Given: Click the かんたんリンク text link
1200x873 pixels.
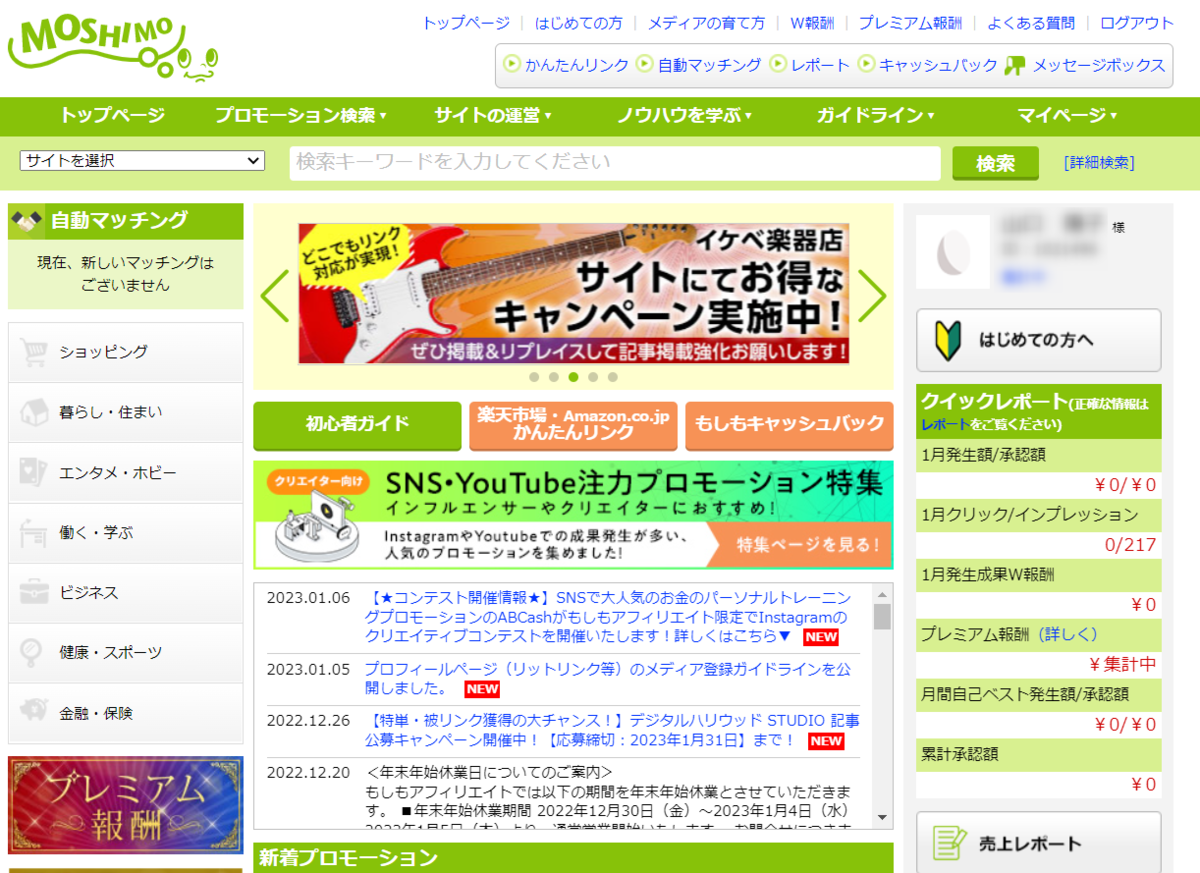Looking at the screenshot, I should (577, 65).
